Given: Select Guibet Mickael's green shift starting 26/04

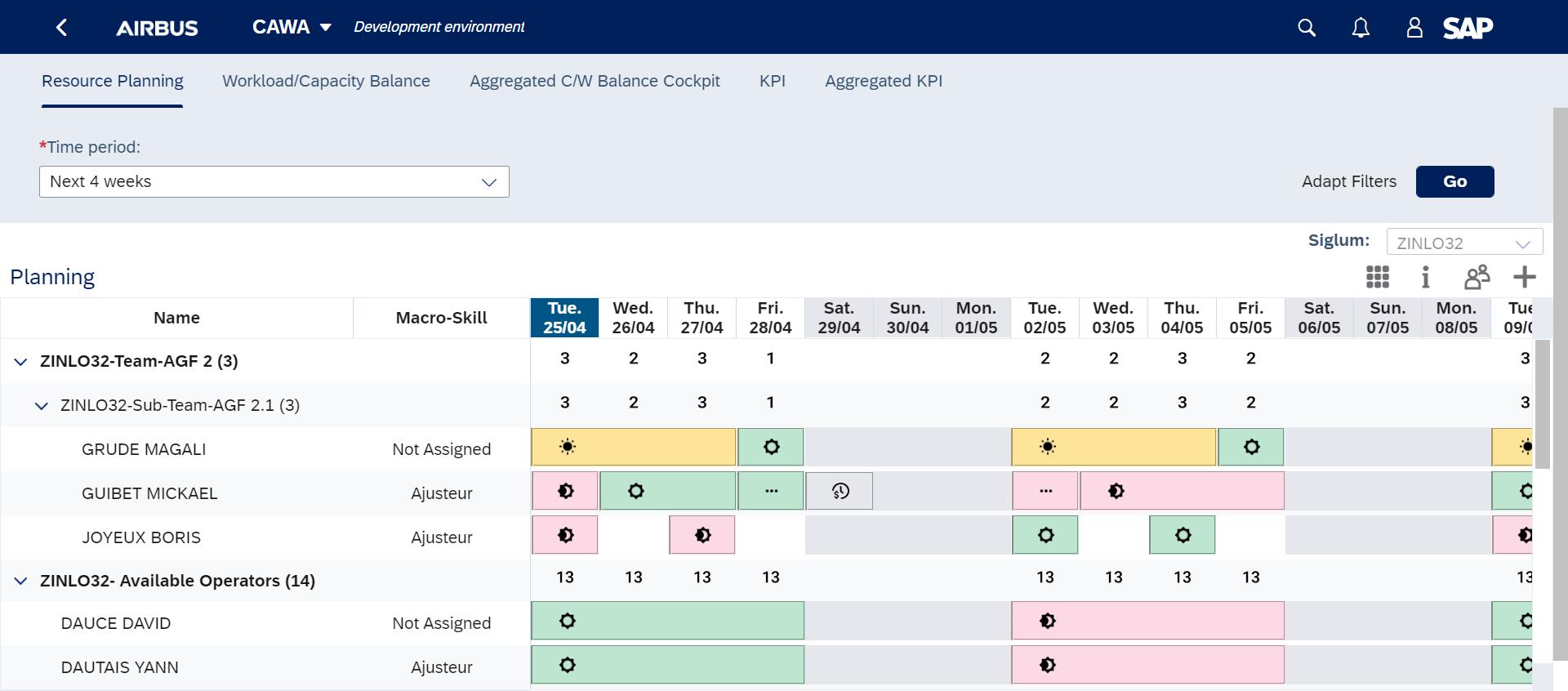Looking at the screenshot, I should pos(668,491).
